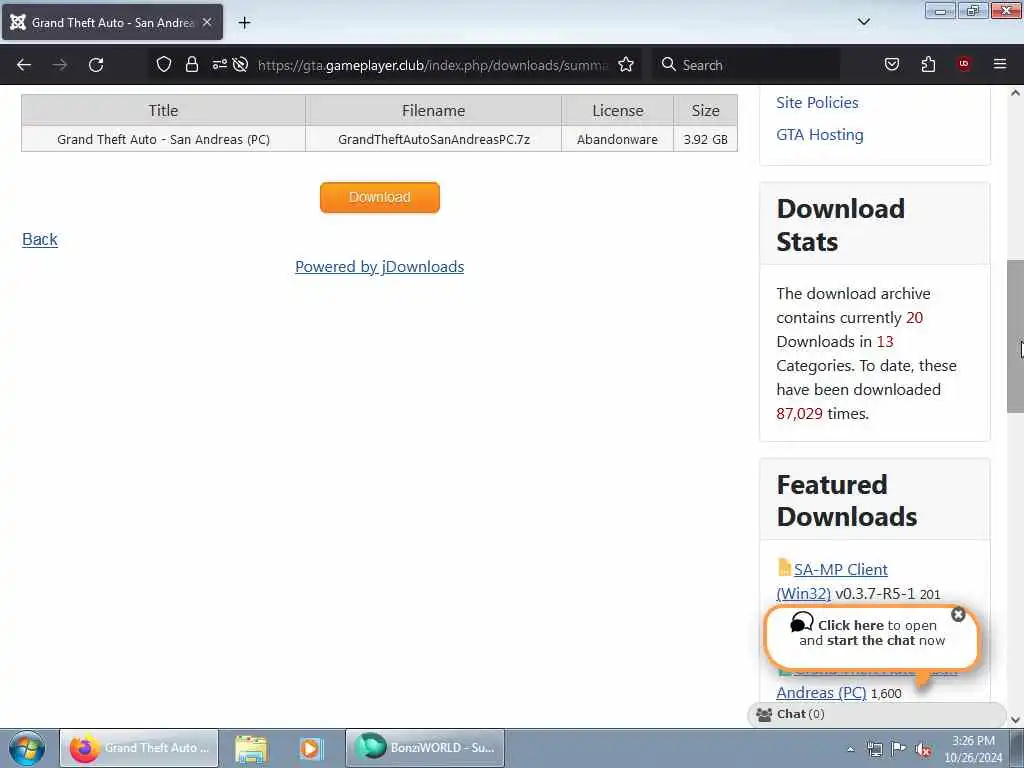Viewport: 1024px width, 768px height.
Task: Click the chat bubble speech icon
Action: click(801, 622)
